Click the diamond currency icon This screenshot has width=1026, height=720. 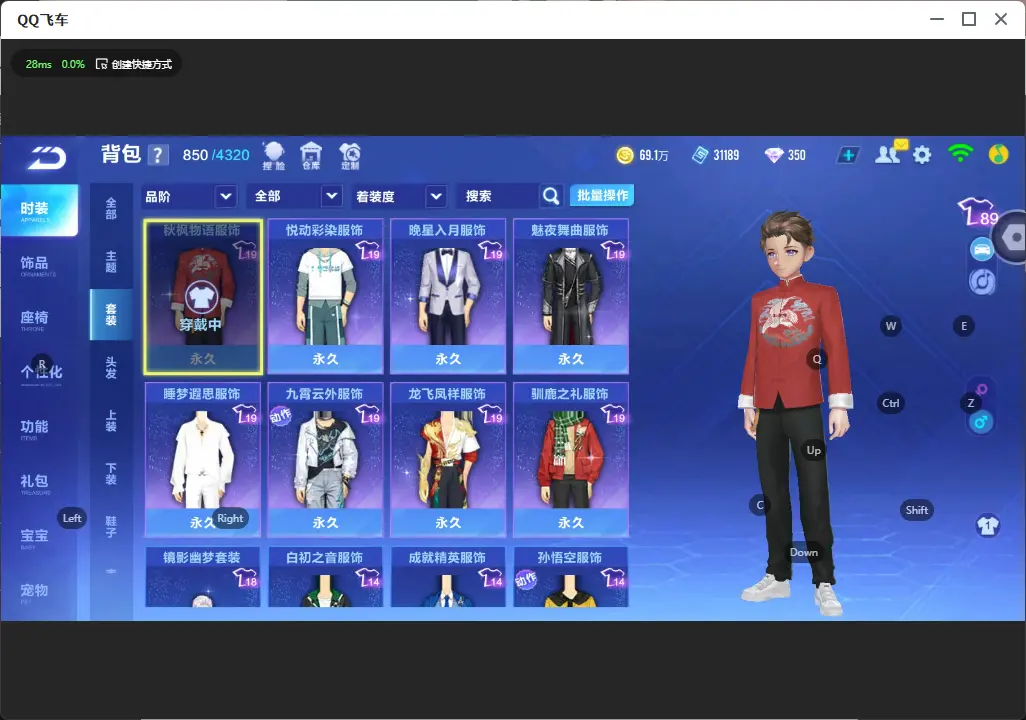(774, 155)
